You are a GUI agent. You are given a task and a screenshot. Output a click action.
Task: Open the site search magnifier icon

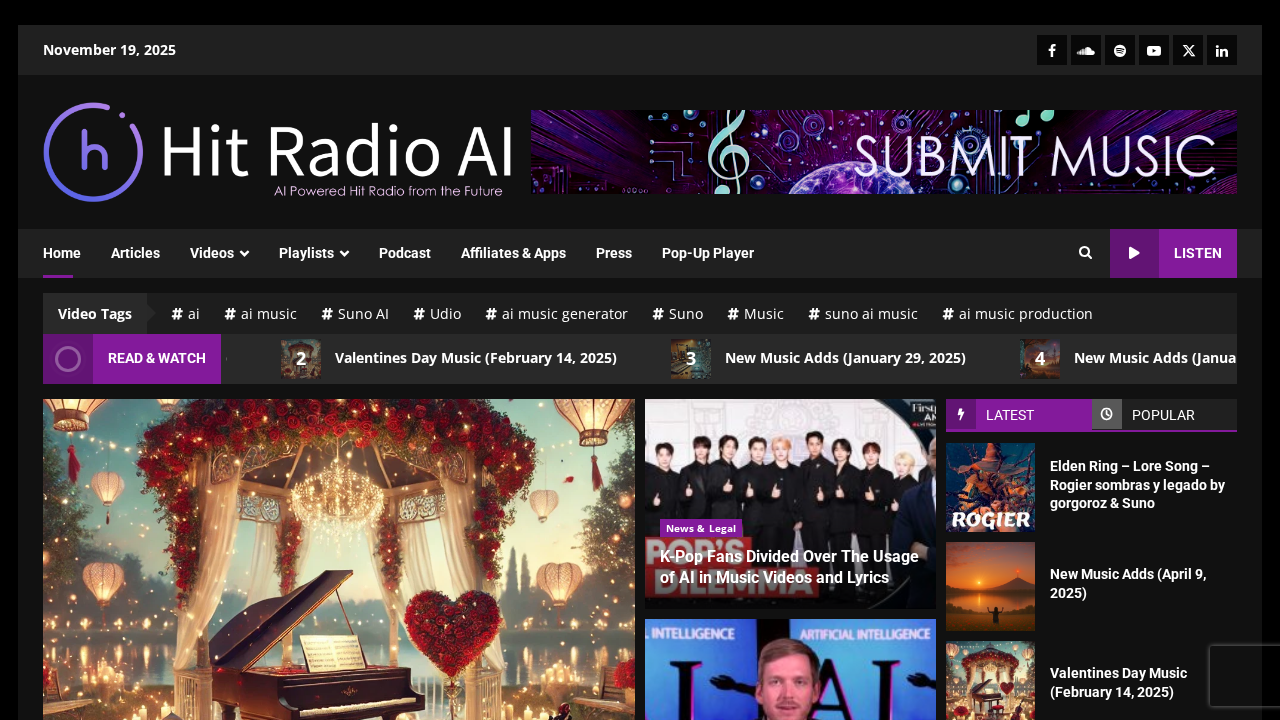1084,252
